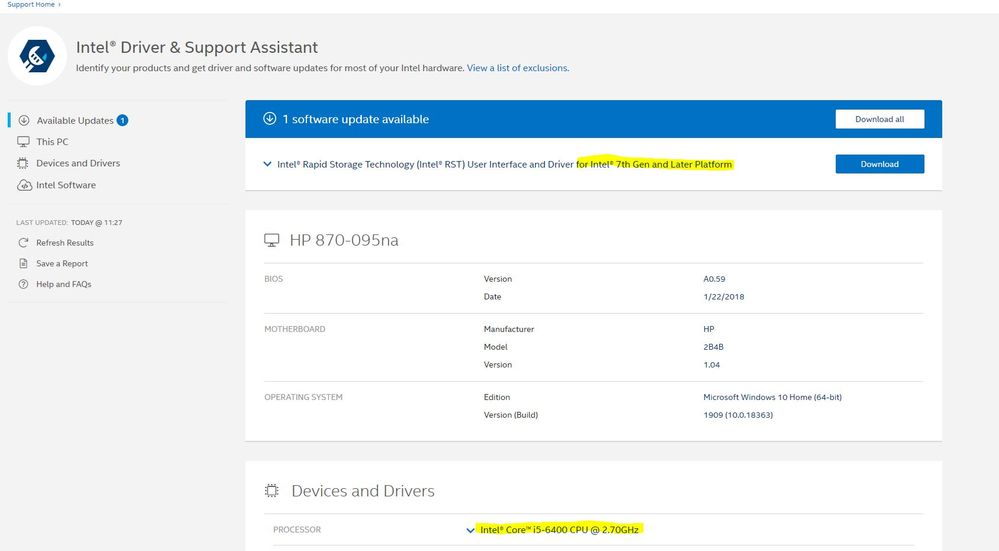Click the LAST UPDATED TODAY @ 11:27 text
The height and width of the screenshot is (551, 999).
[x=69, y=222]
